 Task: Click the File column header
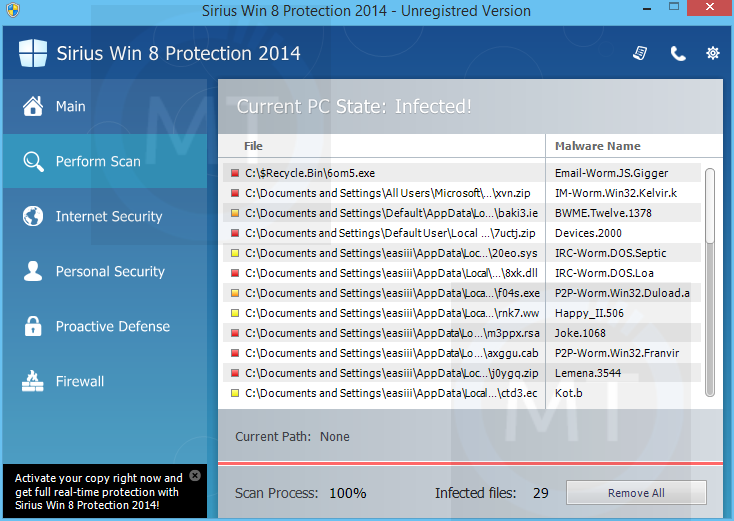click(x=253, y=146)
